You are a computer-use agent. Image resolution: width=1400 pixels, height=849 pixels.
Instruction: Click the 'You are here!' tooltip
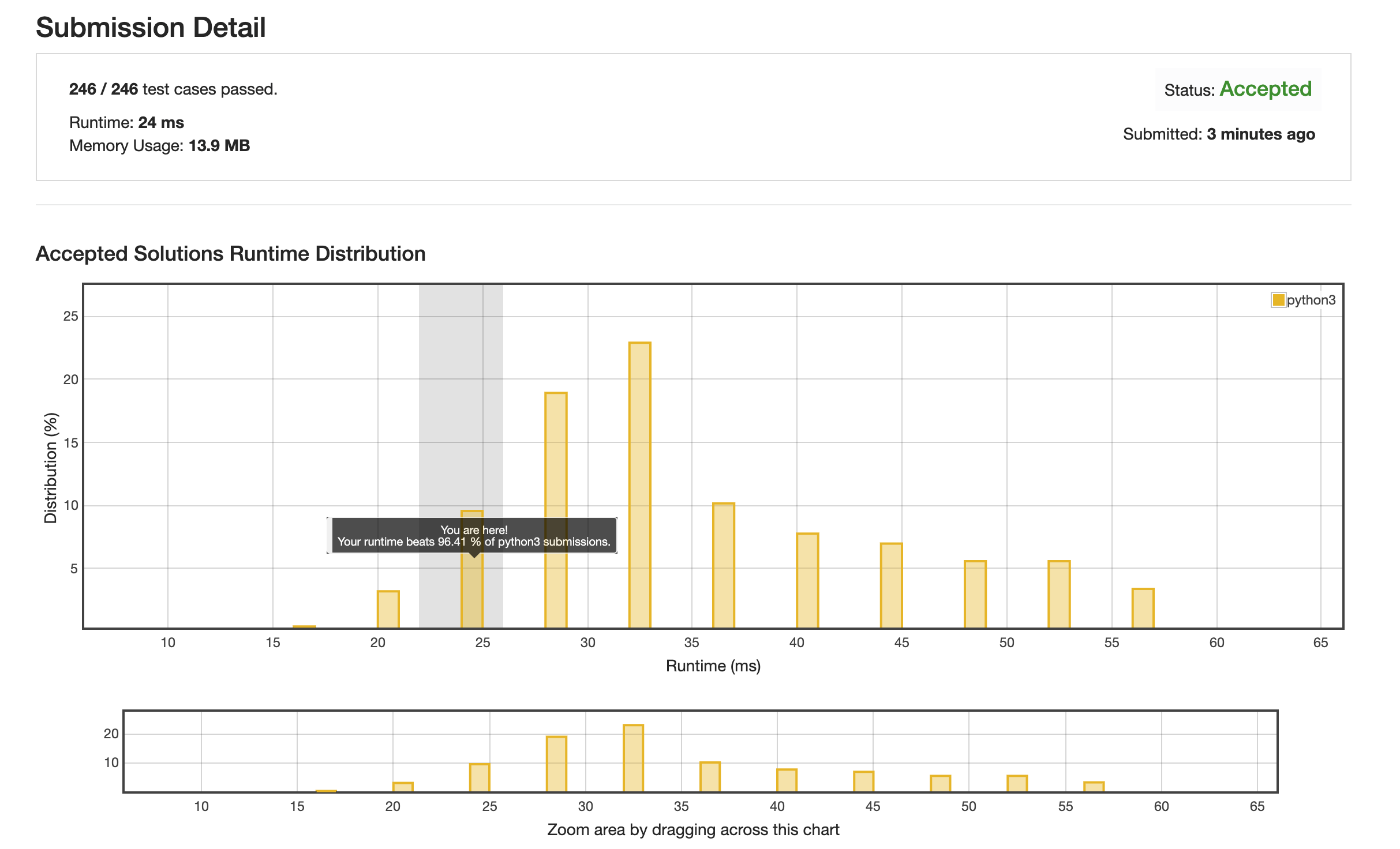click(x=473, y=536)
